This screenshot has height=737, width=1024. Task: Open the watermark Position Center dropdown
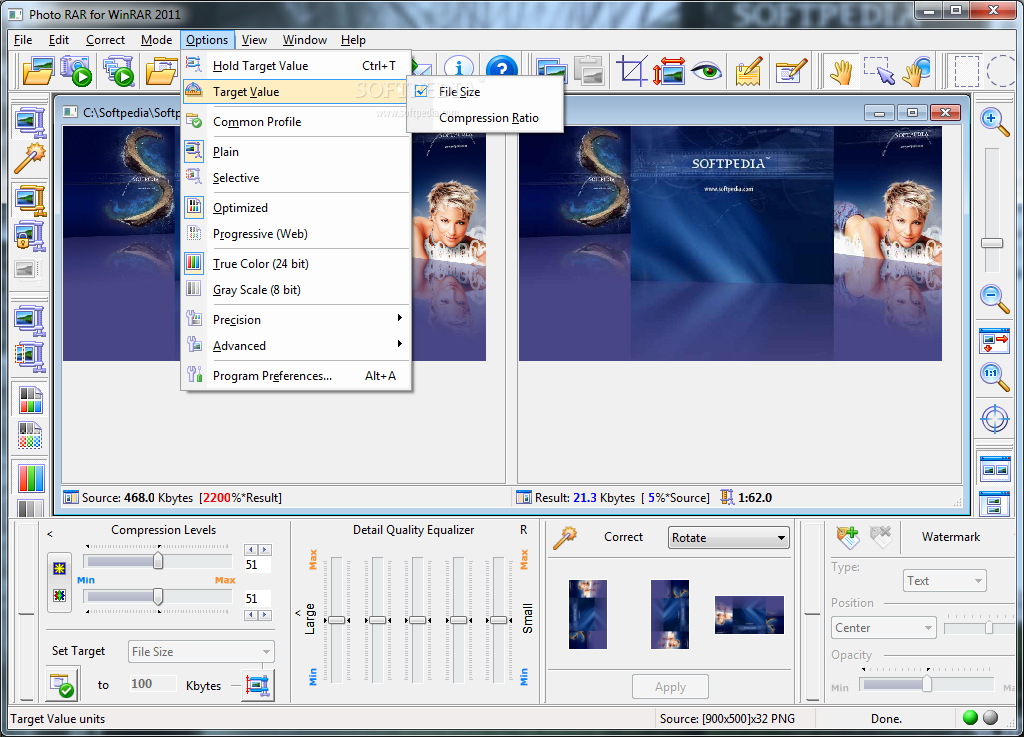click(884, 628)
